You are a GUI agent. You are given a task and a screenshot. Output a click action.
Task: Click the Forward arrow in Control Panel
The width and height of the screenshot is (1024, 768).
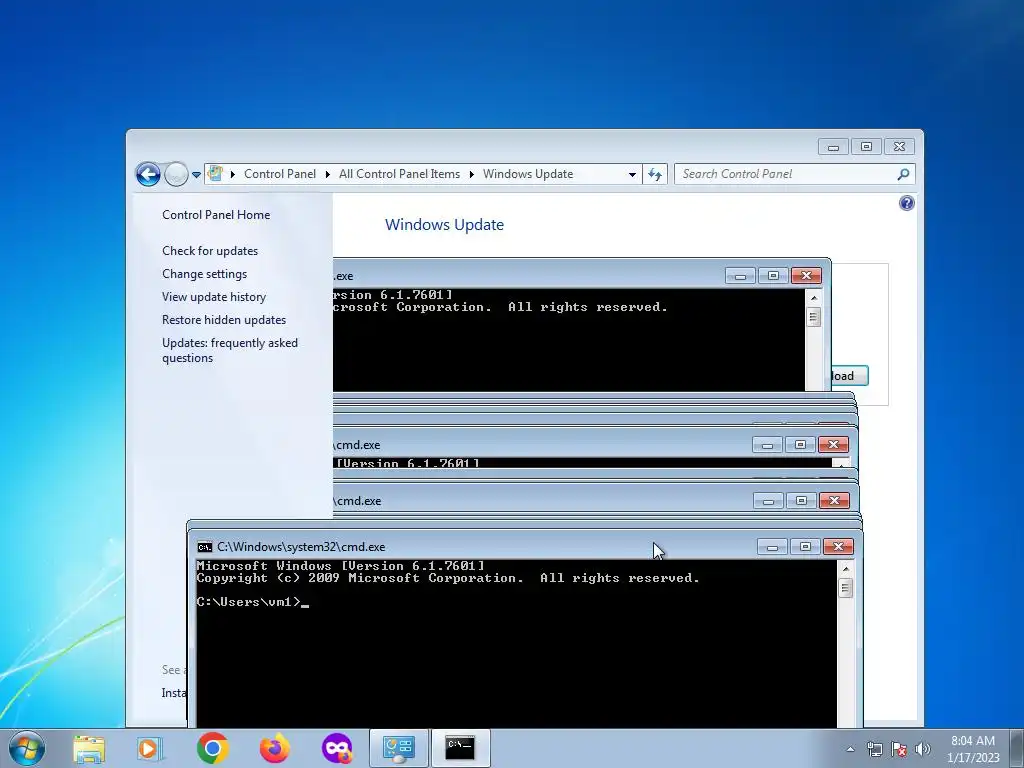point(176,174)
